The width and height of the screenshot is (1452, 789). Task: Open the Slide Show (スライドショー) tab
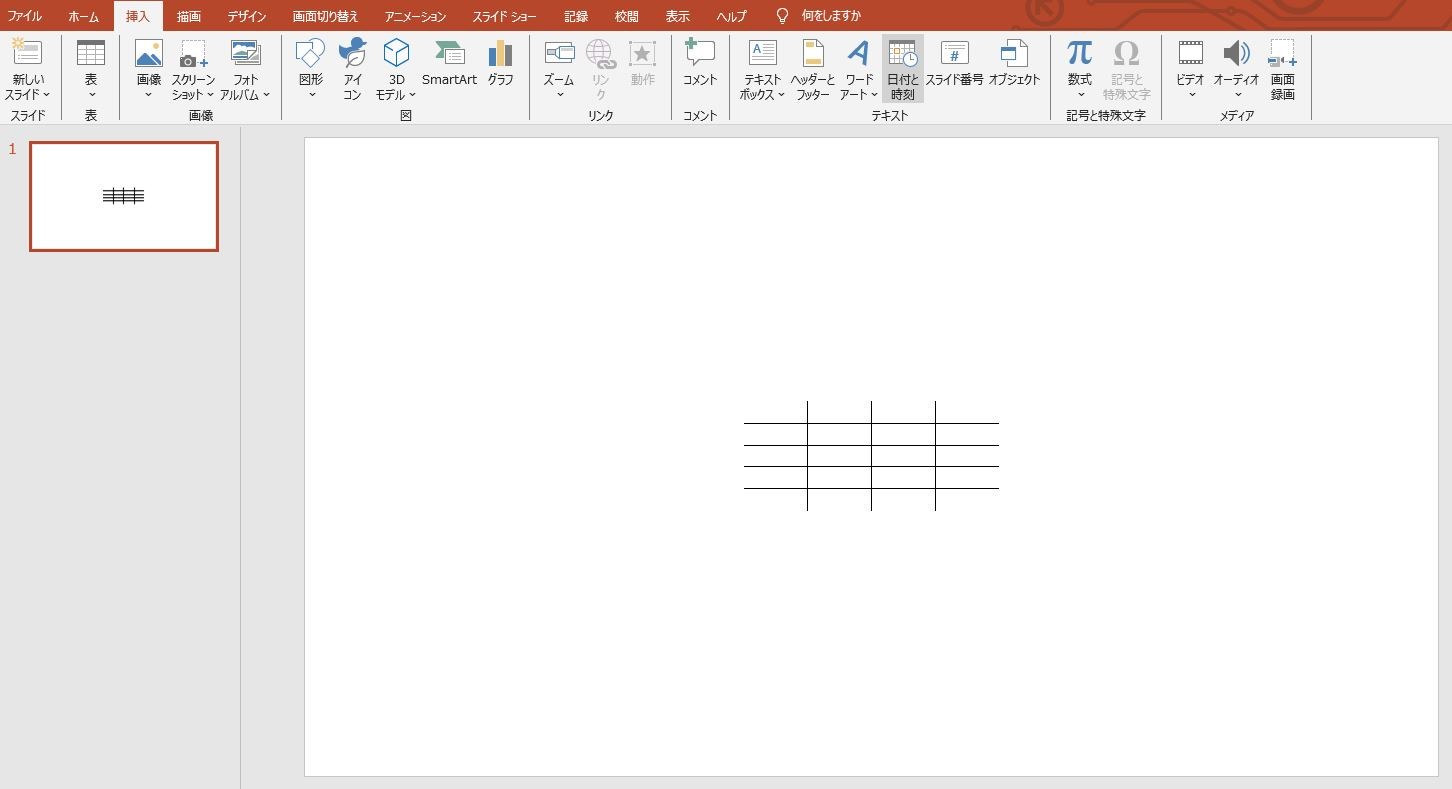(x=504, y=16)
